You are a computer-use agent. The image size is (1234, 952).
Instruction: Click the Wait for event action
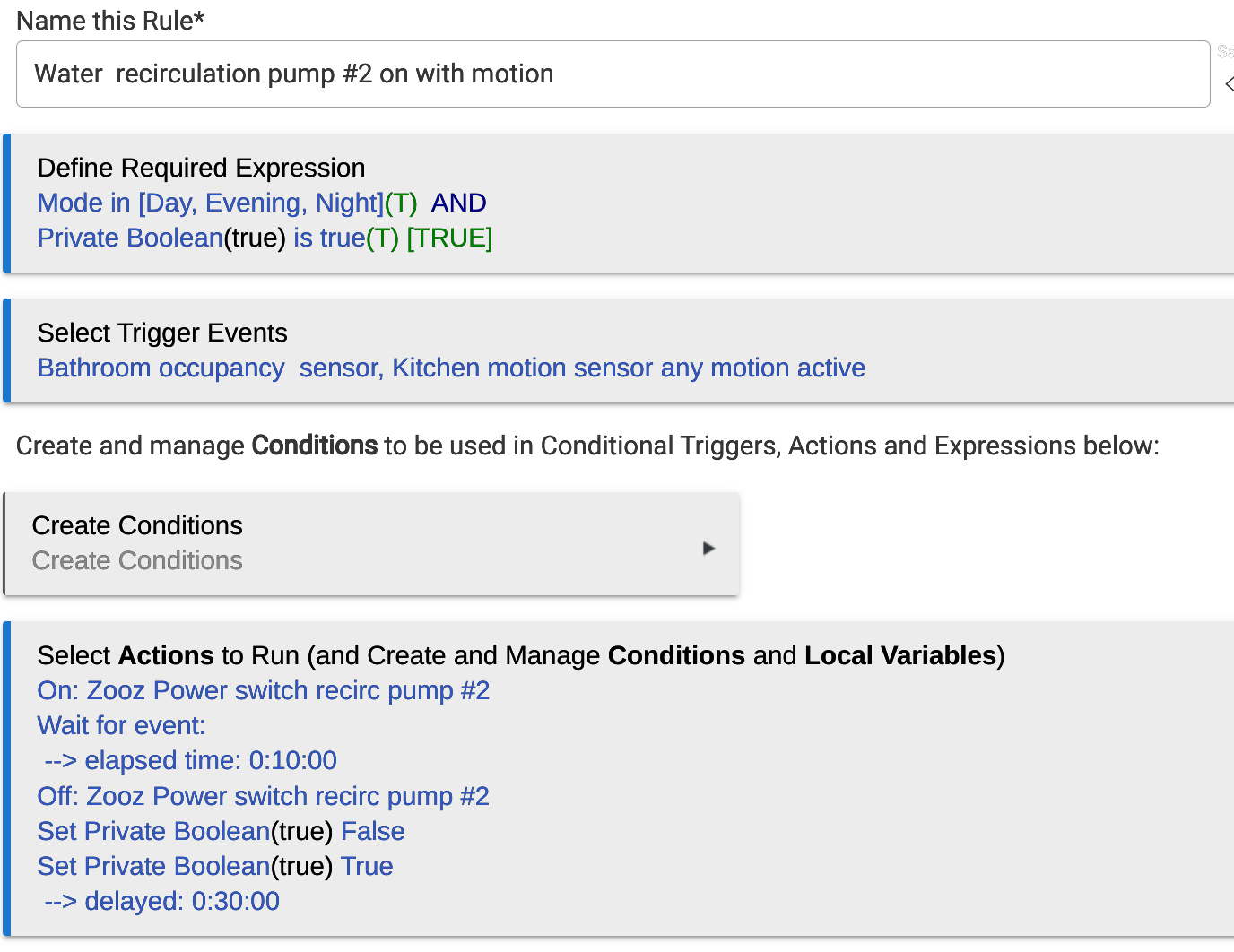tap(121, 725)
